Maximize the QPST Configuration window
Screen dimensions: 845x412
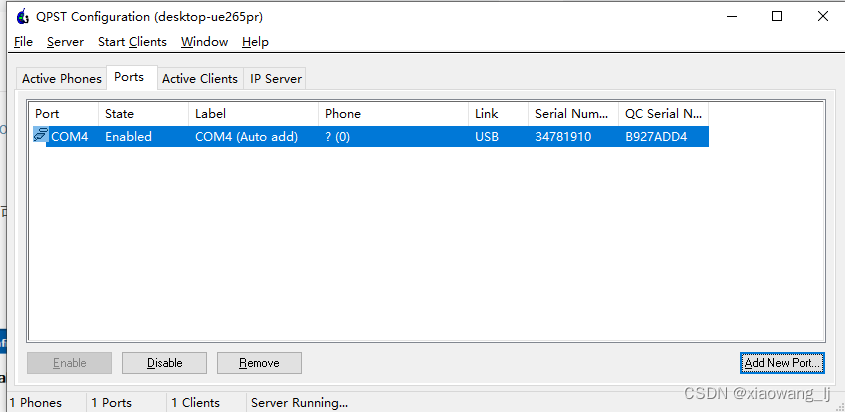click(x=777, y=17)
